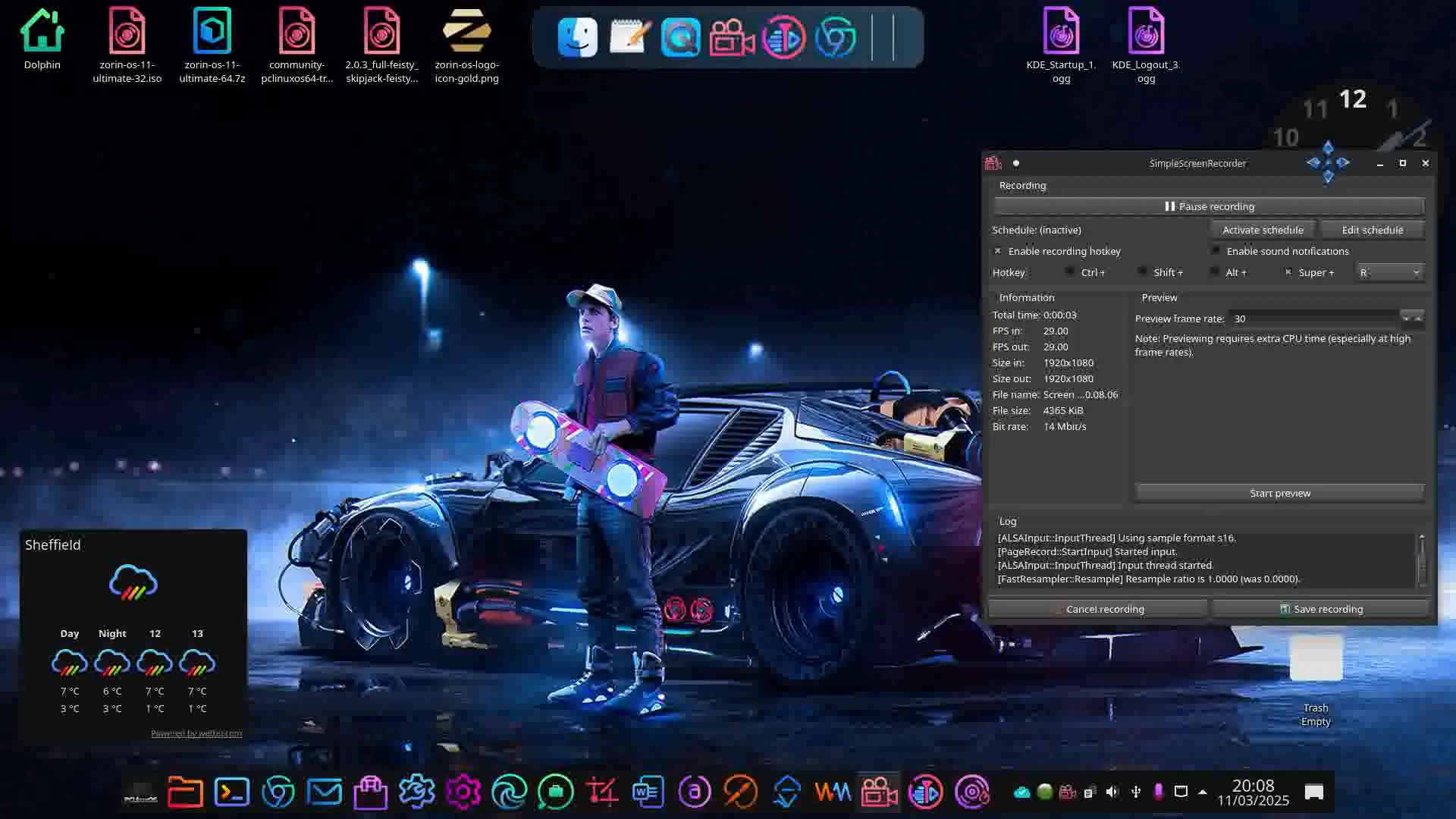This screenshot has height=819, width=1456.
Task: Launch Microsoft Edge from the taskbar
Action: (x=510, y=792)
